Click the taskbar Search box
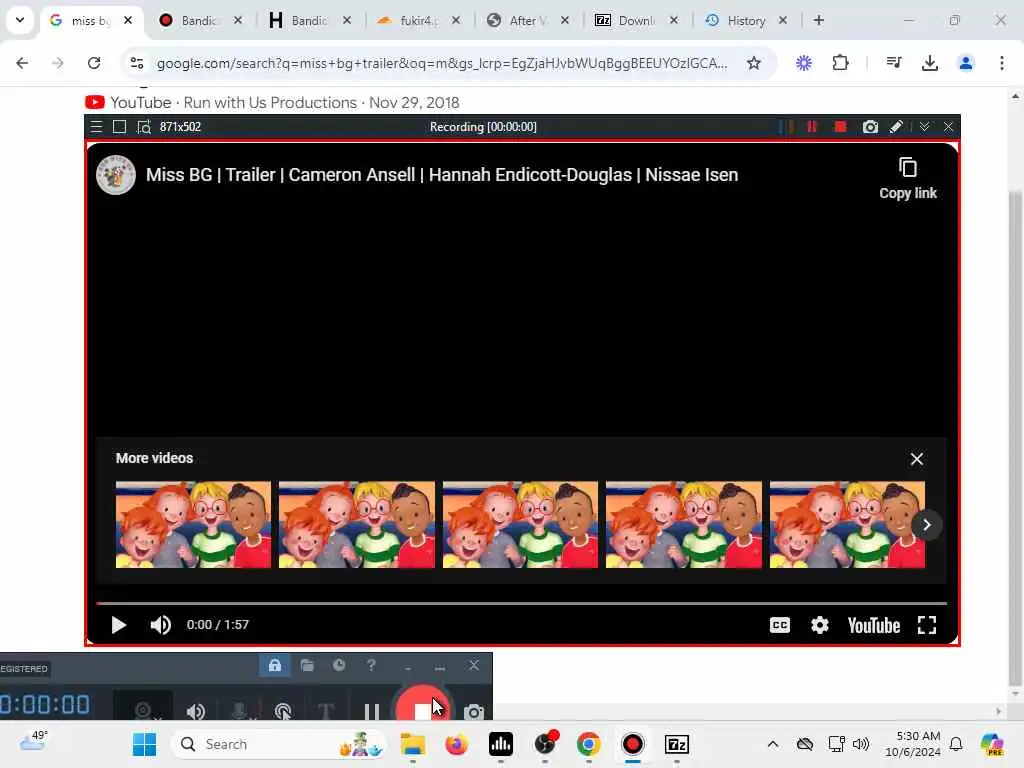 click(x=279, y=744)
